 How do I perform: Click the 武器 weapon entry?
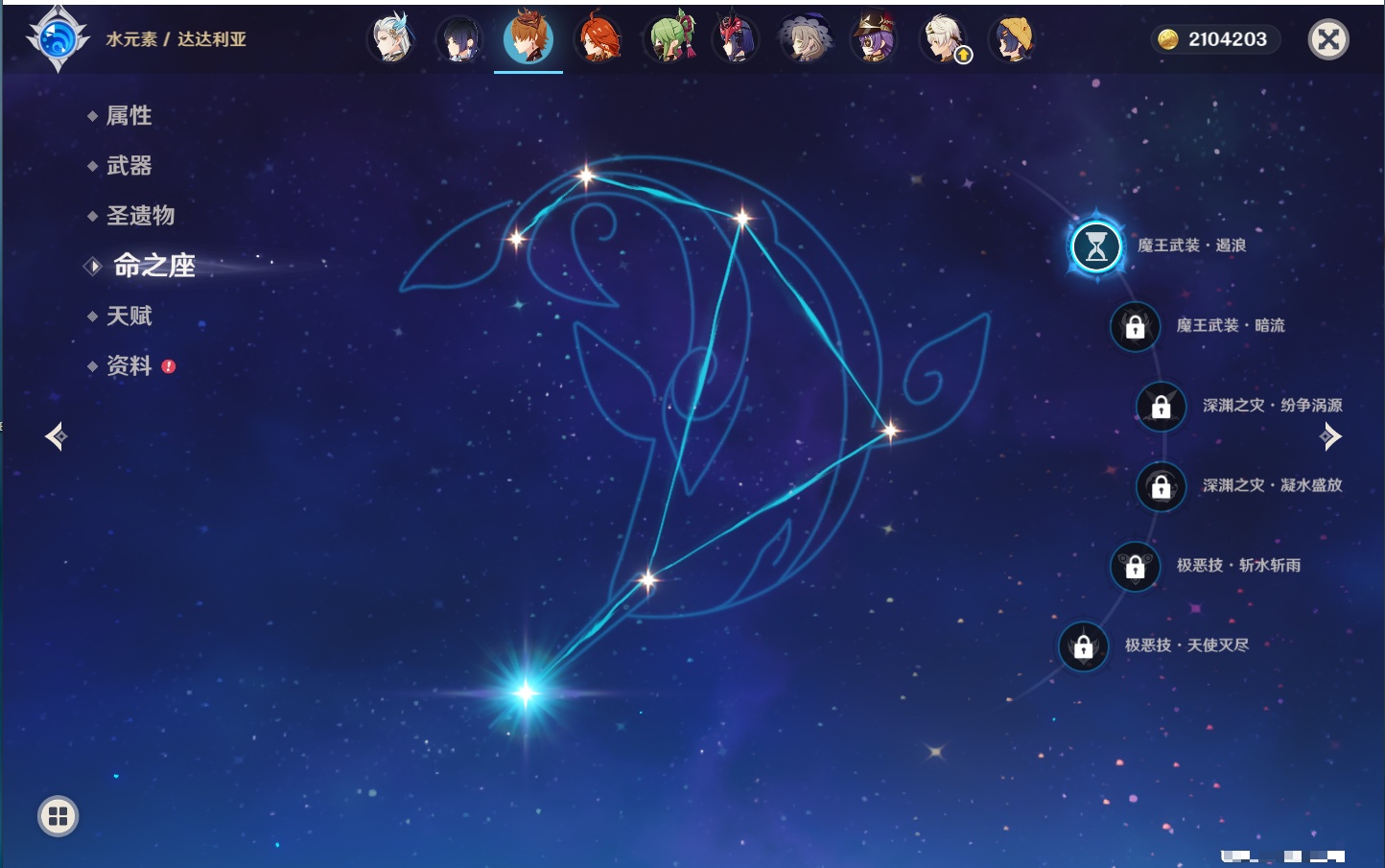tap(129, 166)
